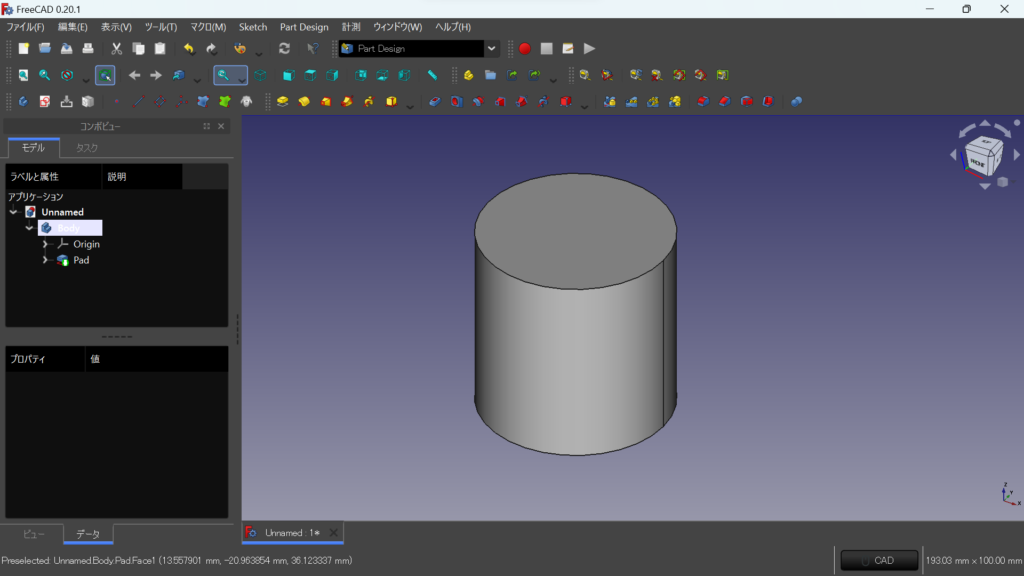Select the Pocket tool icon
Viewport: 1024px width, 576px height.
[x=435, y=101]
